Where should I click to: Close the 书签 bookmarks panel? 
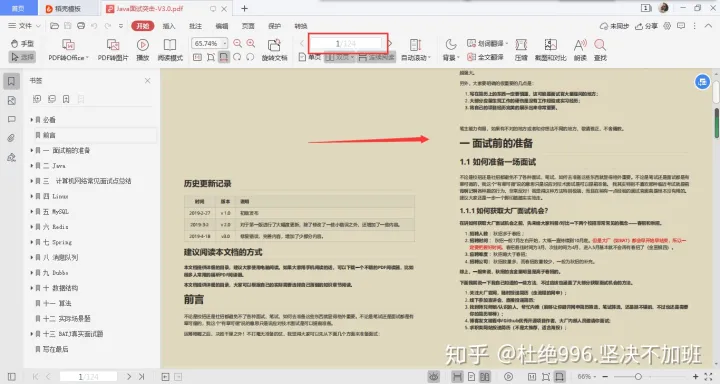click(x=147, y=80)
